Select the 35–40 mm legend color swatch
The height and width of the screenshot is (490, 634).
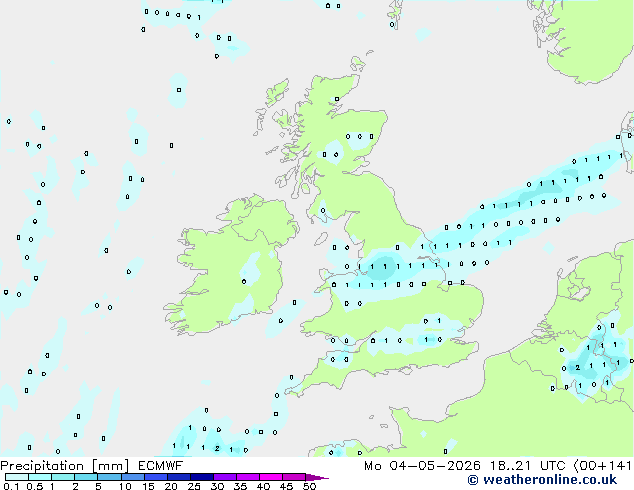[248, 477]
